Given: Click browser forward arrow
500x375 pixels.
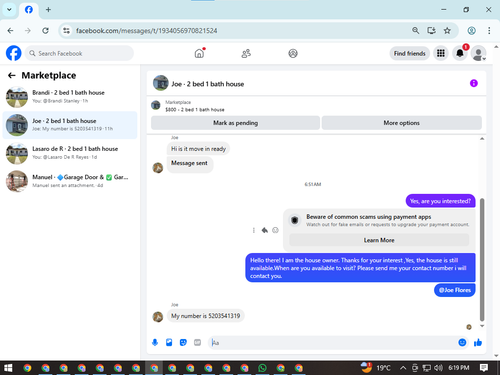Looking at the screenshot, I should click(28, 31).
